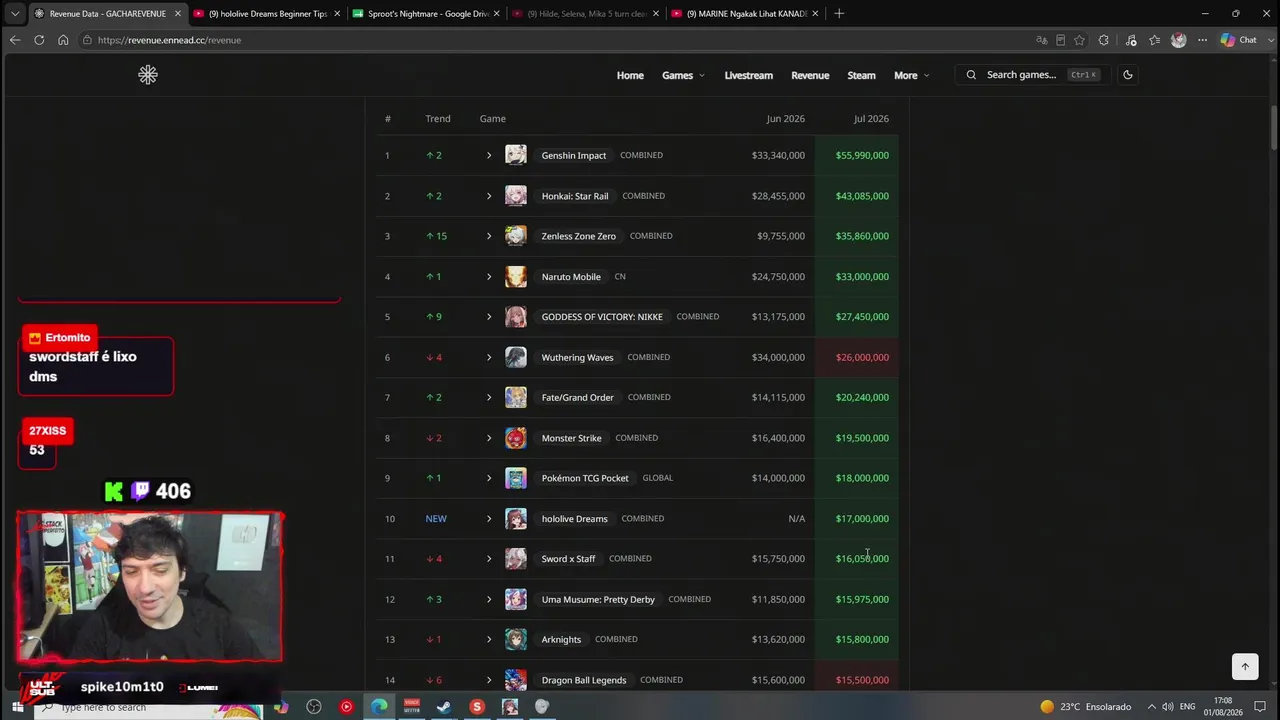Click the Pokémon TCG Pocket game icon
1280x720 pixels.
coord(516,478)
